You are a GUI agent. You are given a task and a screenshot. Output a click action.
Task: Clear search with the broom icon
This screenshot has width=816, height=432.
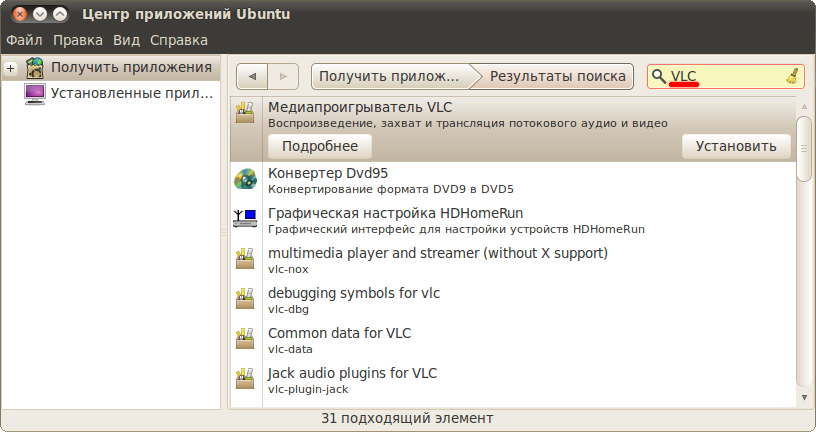pos(793,77)
